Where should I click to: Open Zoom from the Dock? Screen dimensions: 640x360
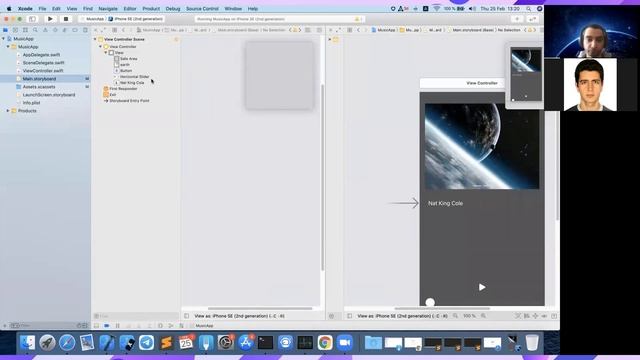345,342
